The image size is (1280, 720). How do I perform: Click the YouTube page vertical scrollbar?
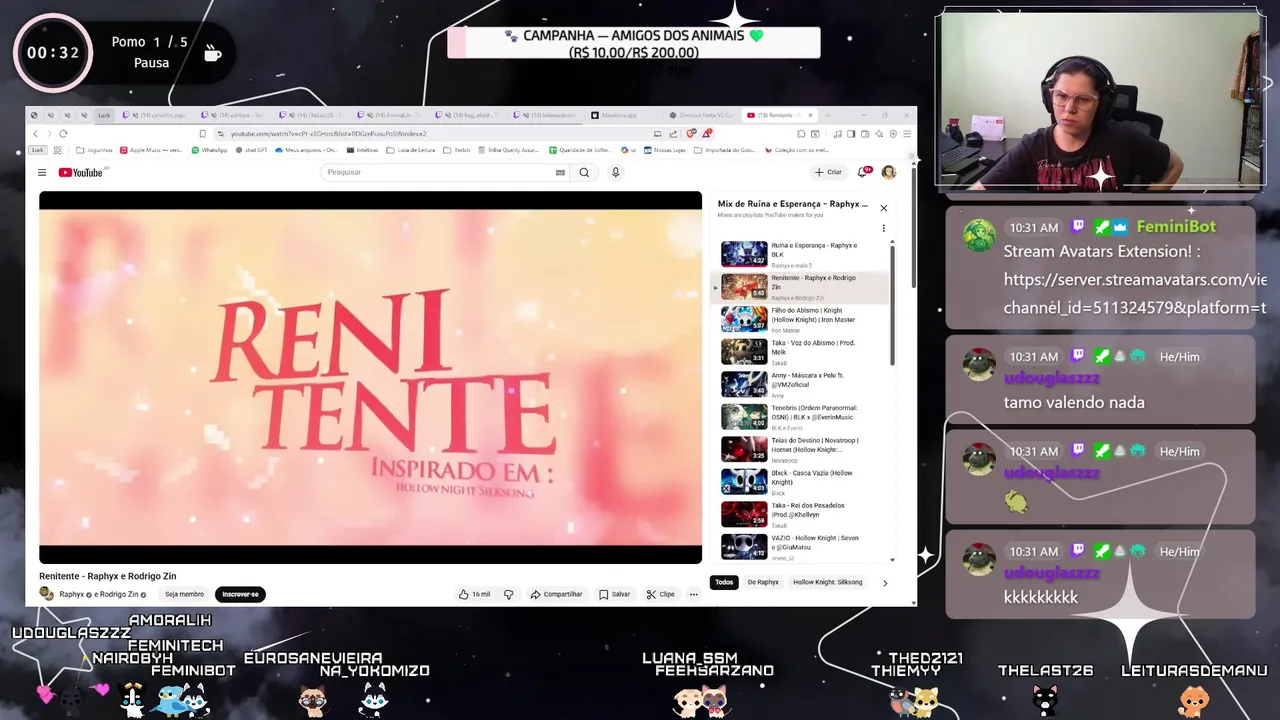click(912, 228)
